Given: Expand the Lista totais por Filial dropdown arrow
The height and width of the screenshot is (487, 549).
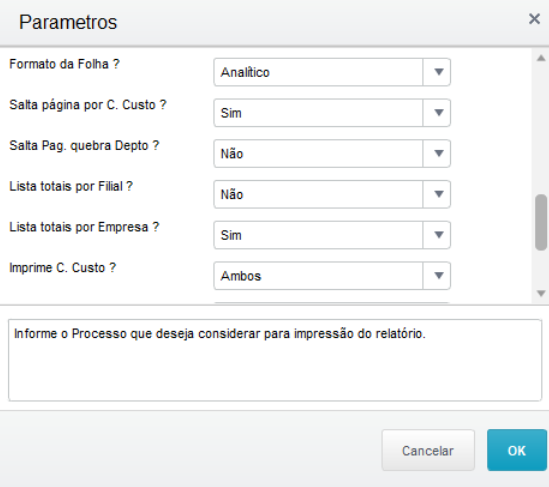Looking at the screenshot, I should 437,194.
